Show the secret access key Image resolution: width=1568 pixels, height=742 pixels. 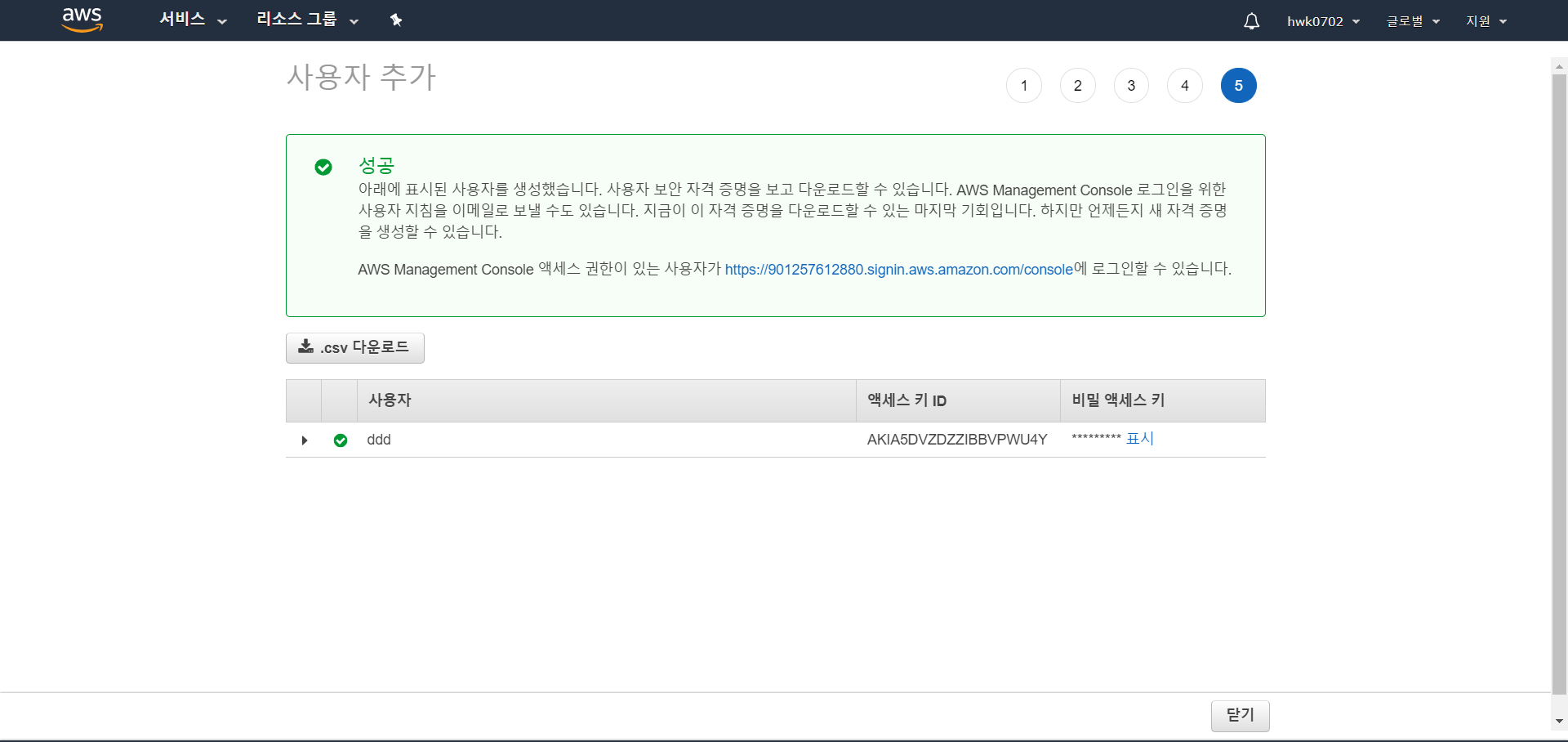(1140, 439)
